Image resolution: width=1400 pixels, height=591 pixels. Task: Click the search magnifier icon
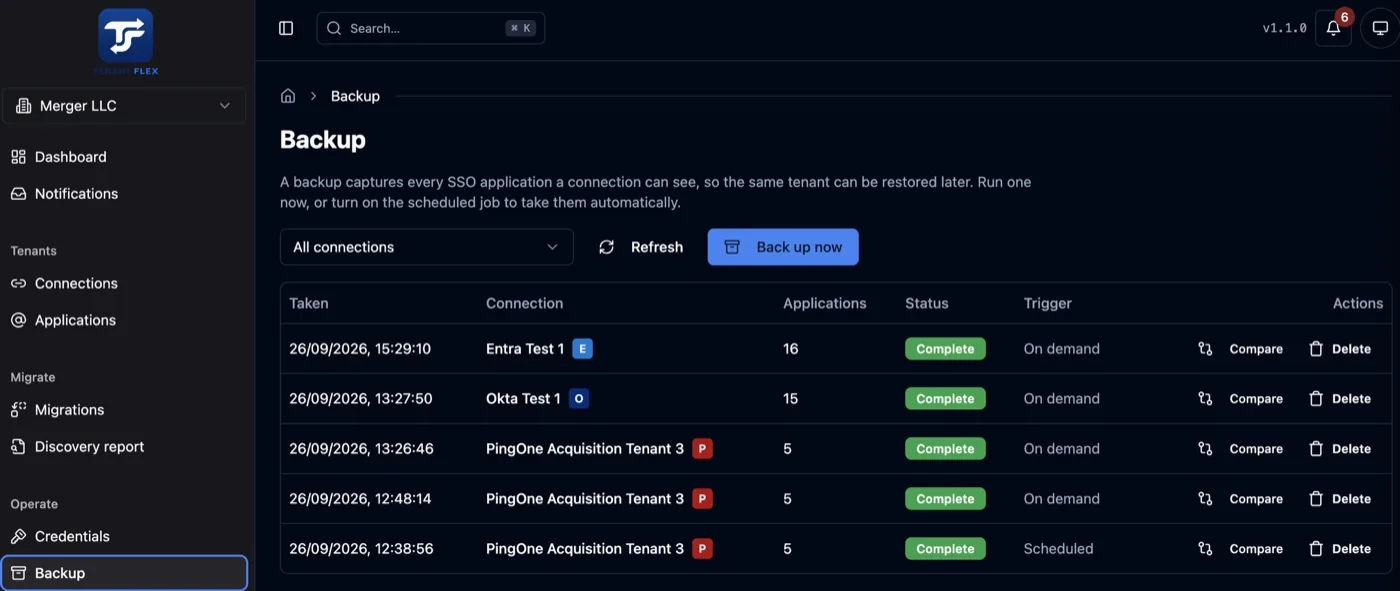click(x=334, y=28)
